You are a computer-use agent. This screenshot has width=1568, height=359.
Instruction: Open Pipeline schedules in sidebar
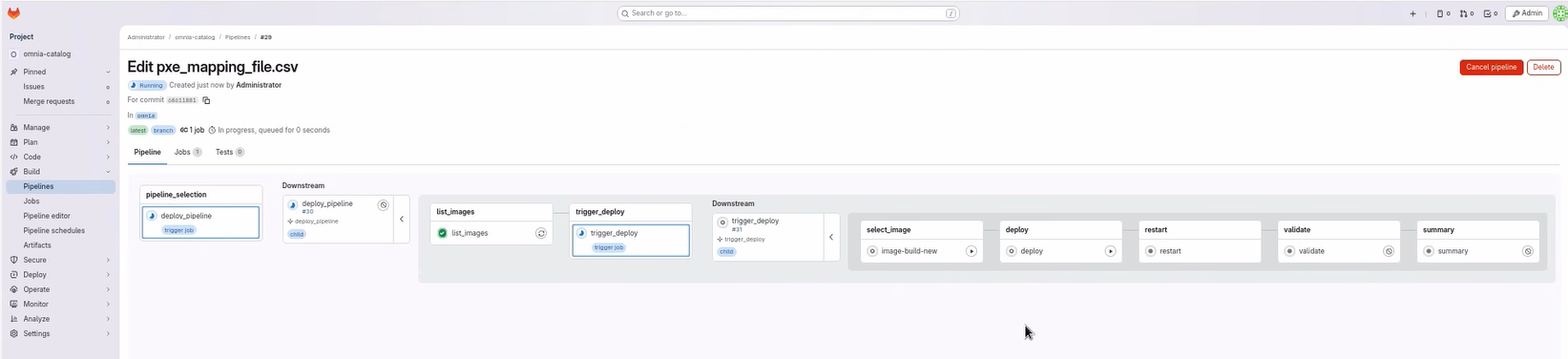(x=60, y=230)
